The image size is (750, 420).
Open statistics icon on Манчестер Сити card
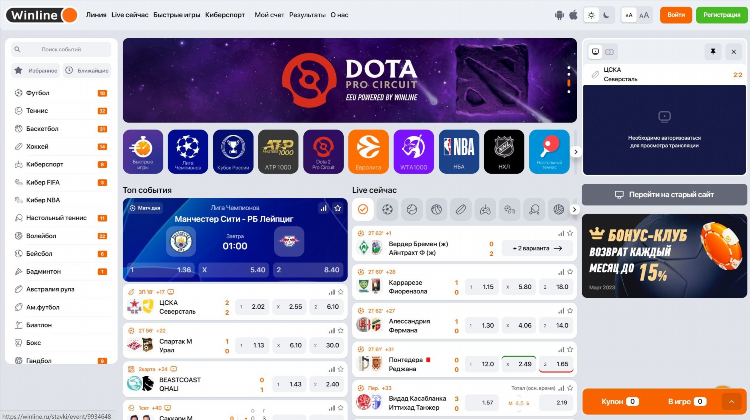[x=323, y=208]
